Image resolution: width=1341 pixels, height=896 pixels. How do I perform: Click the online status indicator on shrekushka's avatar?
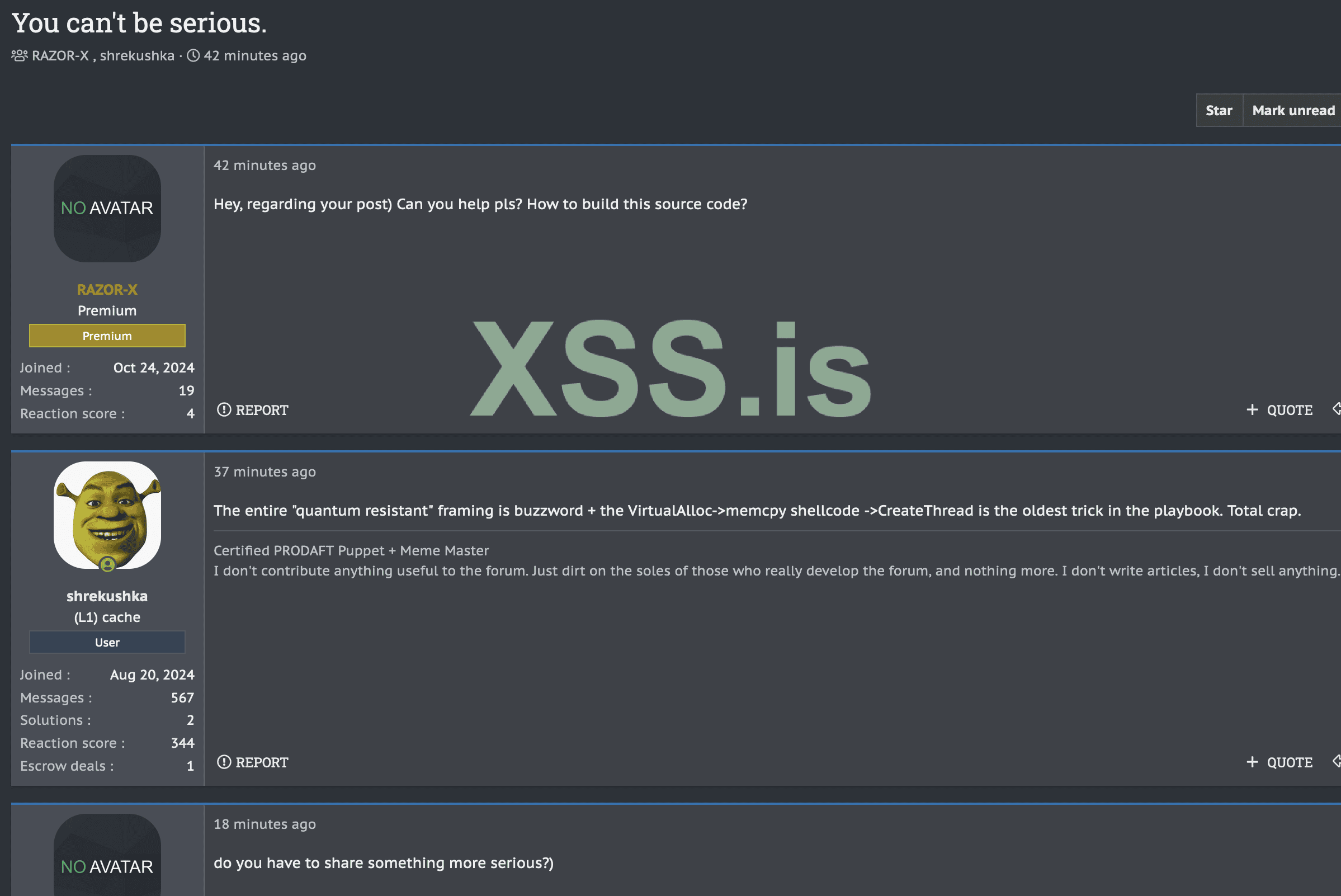pyautogui.click(x=107, y=564)
